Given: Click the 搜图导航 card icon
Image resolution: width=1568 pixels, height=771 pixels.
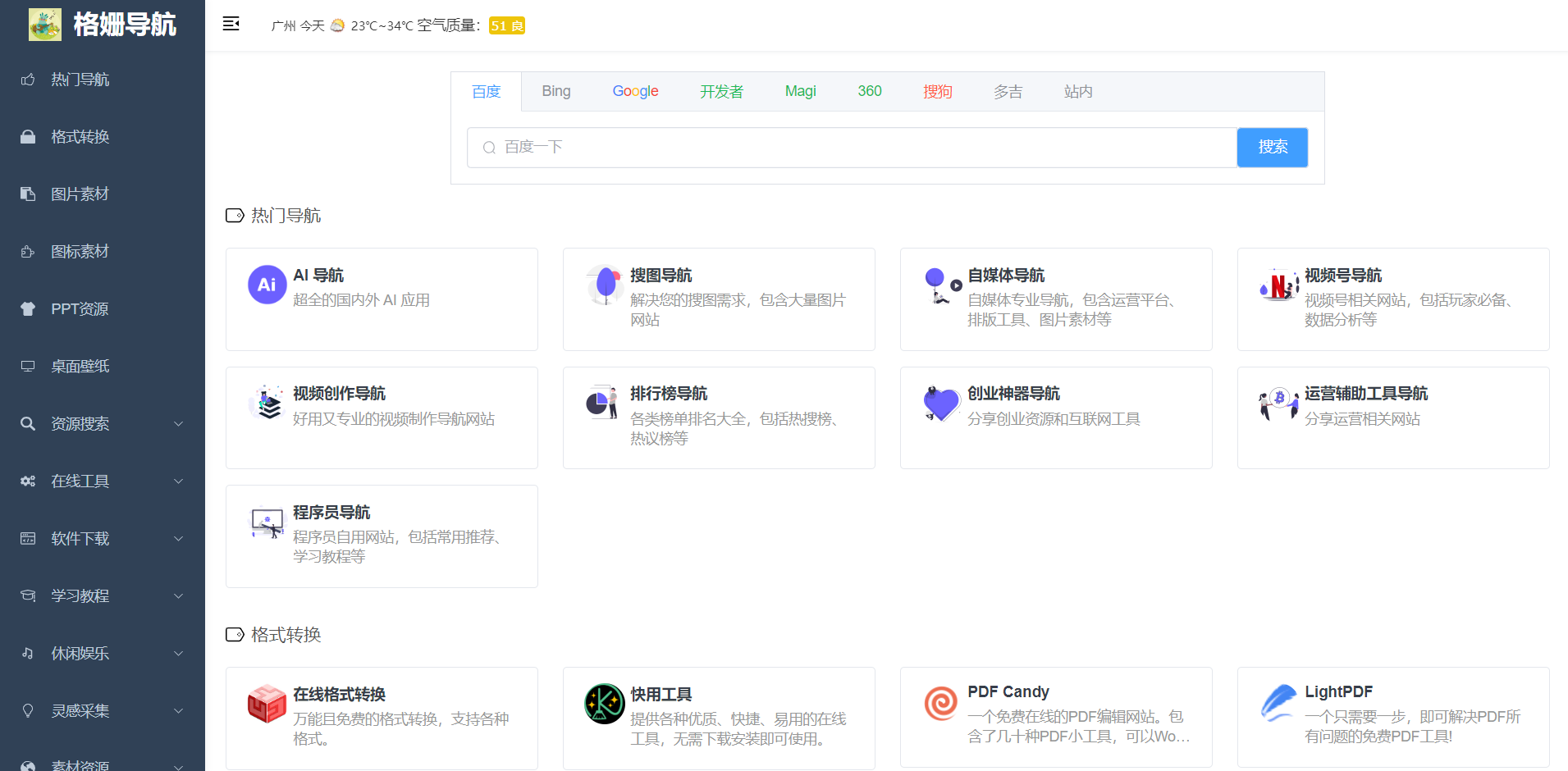Looking at the screenshot, I should pos(605,285).
